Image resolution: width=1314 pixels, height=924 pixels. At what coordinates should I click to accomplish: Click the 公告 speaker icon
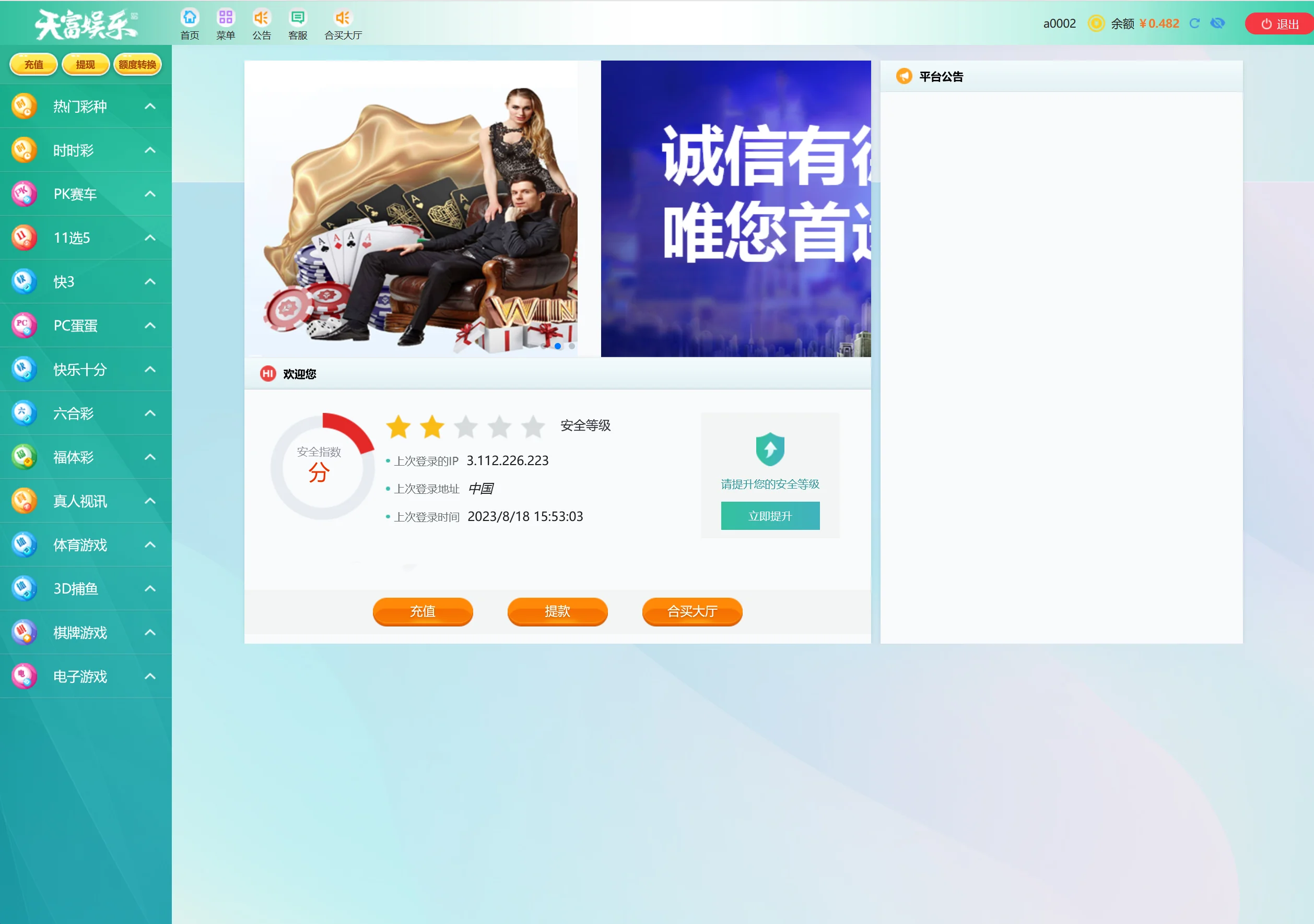coord(262,17)
